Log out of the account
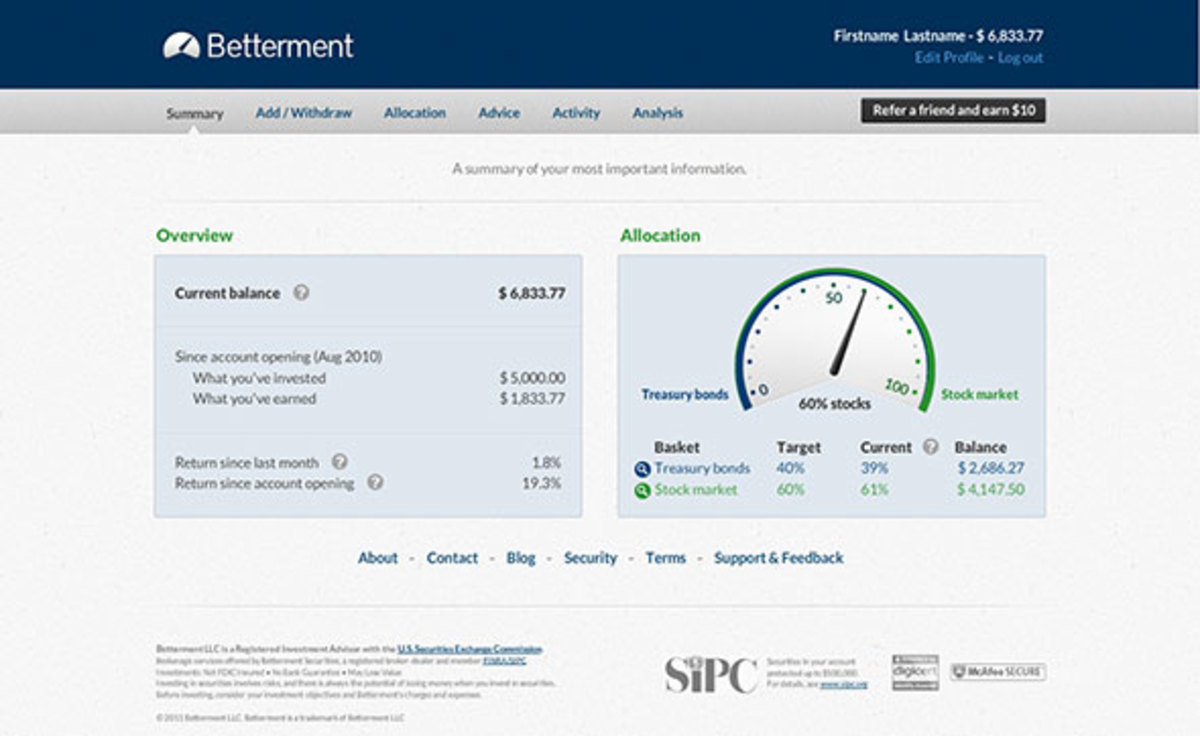 click(x=1020, y=58)
